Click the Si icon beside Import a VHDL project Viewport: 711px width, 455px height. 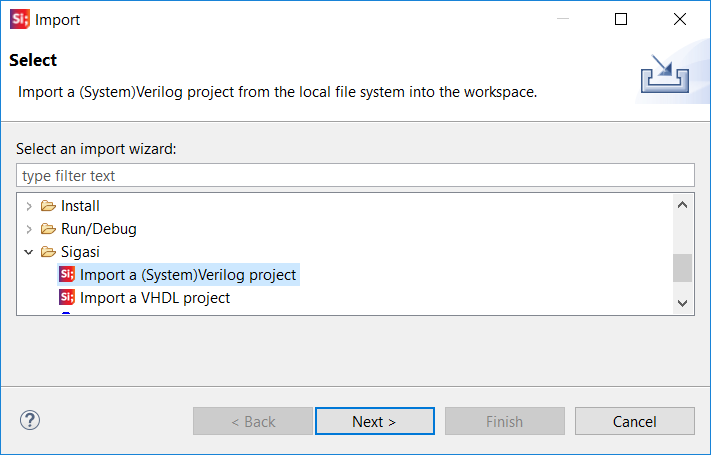[67, 297]
